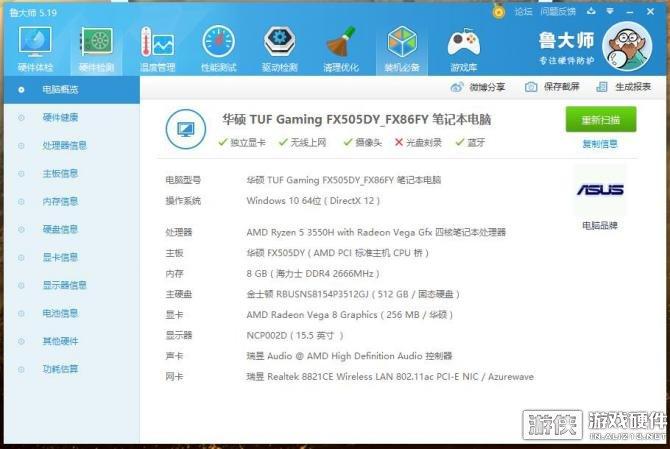The height and width of the screenshot is (449, 670).
Task: Click the 保存截屏 camera screenshot icon
Action: point(530,88)
